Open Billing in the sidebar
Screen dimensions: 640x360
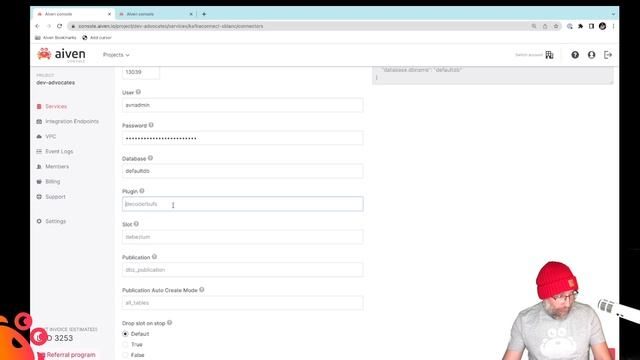coord(53,181)
